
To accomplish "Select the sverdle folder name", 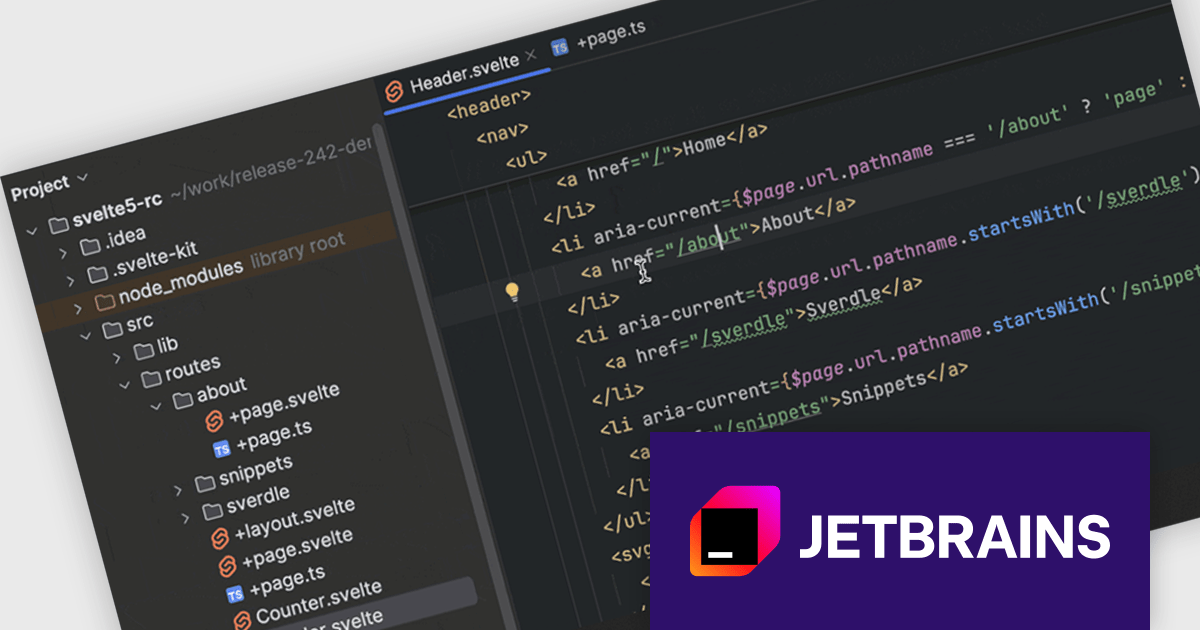I will pyautogui.click(x=258, y=501).
